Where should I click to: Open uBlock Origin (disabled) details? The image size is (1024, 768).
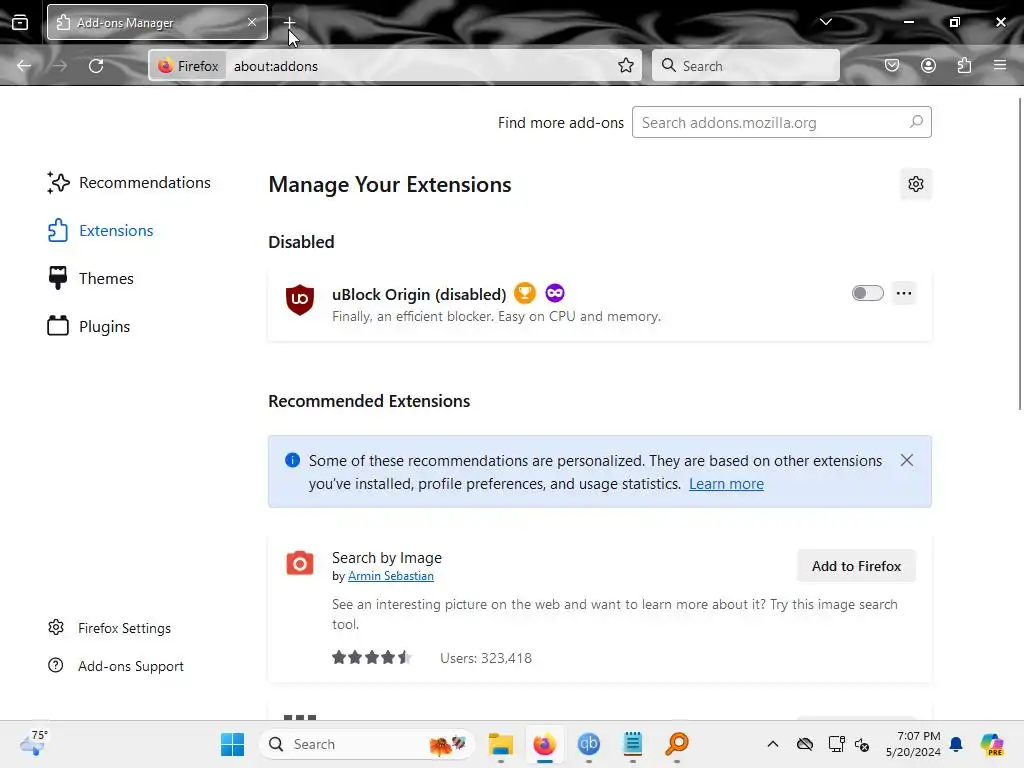[419, 295]
